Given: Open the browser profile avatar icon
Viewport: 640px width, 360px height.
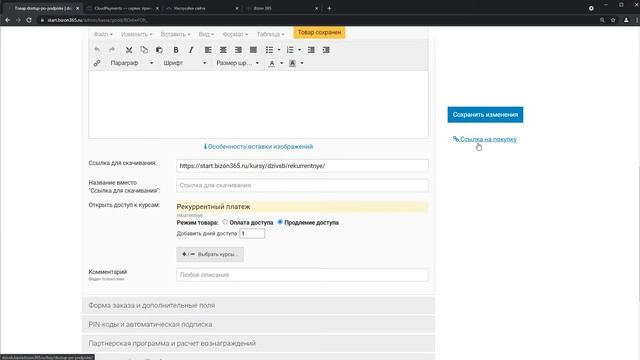Looking at the screenshot, I should click(x=626, y=20).
